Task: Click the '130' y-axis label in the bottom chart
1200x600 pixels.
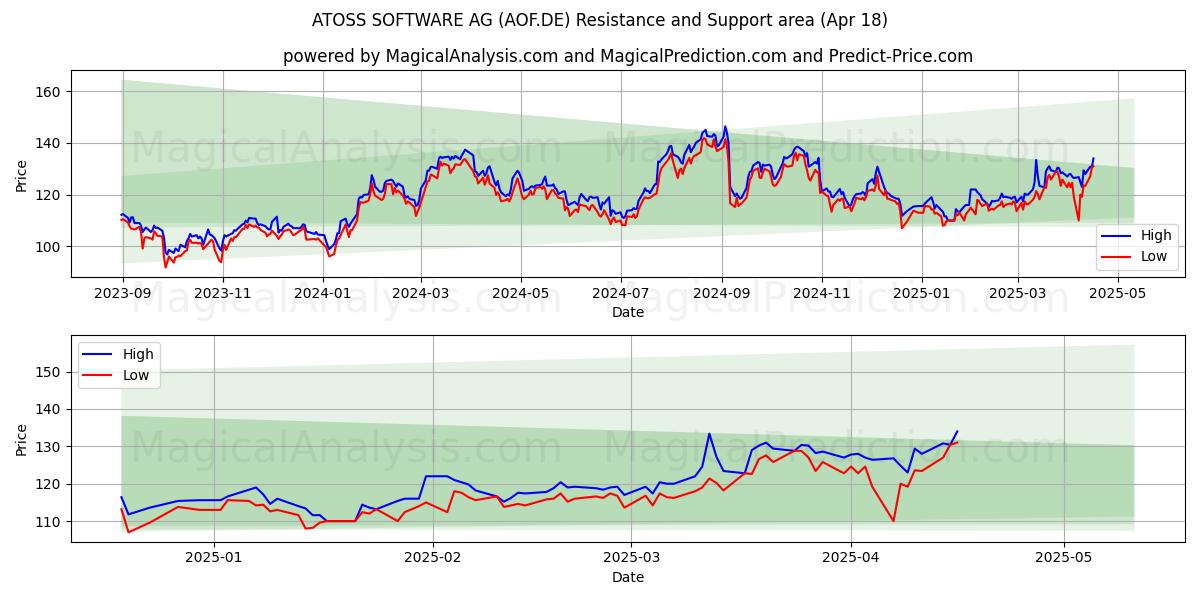Action: click(49, 447)
